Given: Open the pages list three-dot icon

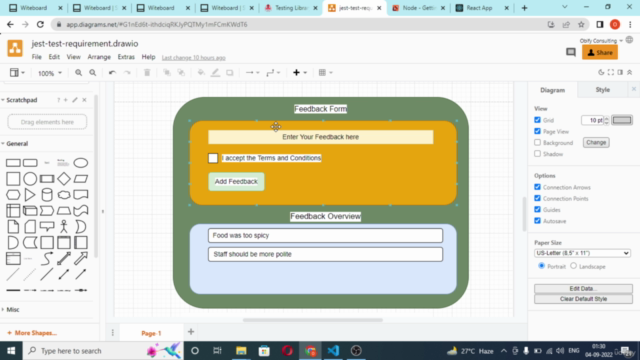Looking at the screenshot, I should click(113, 333).
